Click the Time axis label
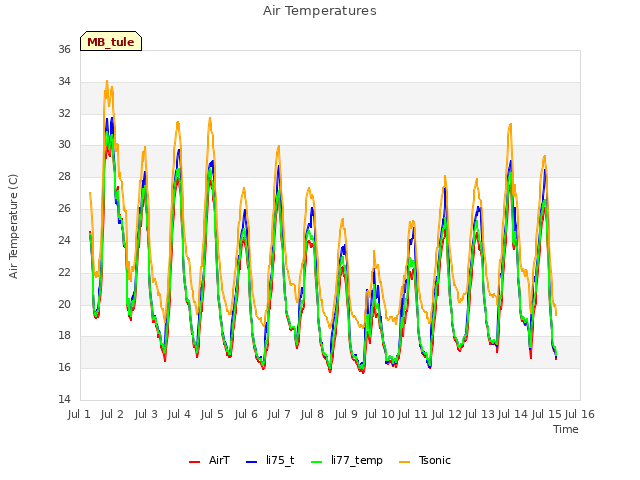 [x=566, y=429]
